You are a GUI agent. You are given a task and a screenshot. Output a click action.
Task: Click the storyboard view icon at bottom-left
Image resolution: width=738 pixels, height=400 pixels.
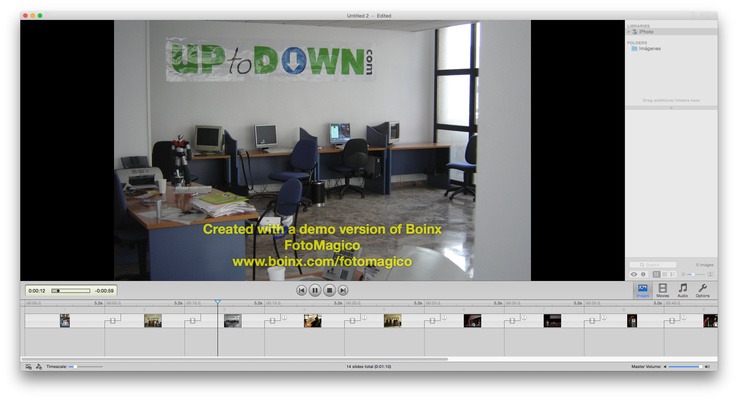[29, 367]
